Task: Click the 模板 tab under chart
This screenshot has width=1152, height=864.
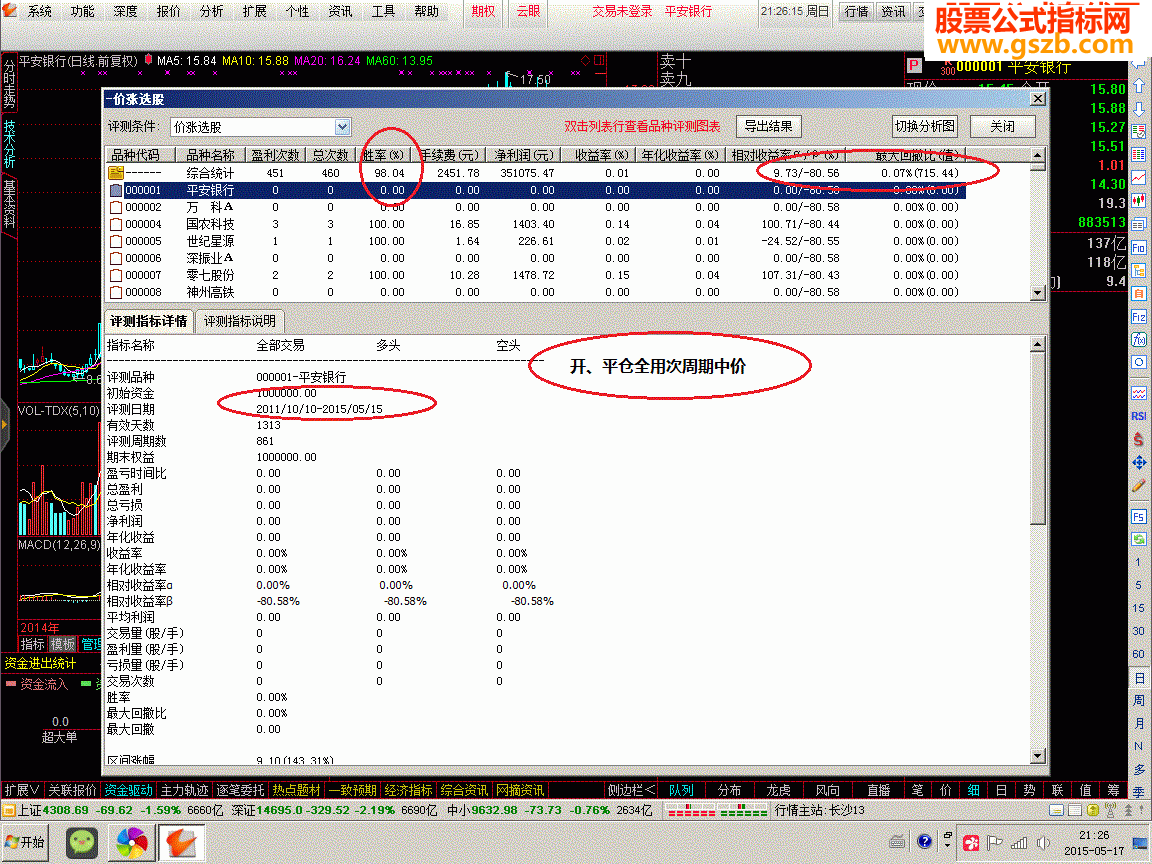Action: pyautogui.click(x=62, y=644)
